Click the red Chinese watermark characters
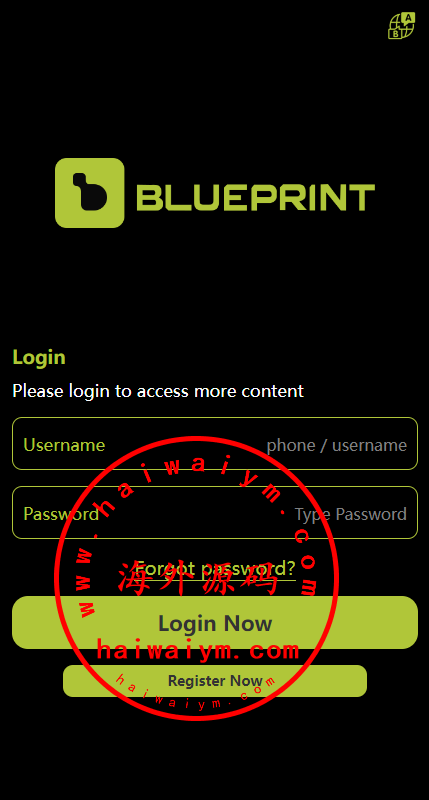Screen dimensions: 429x800 199,579
